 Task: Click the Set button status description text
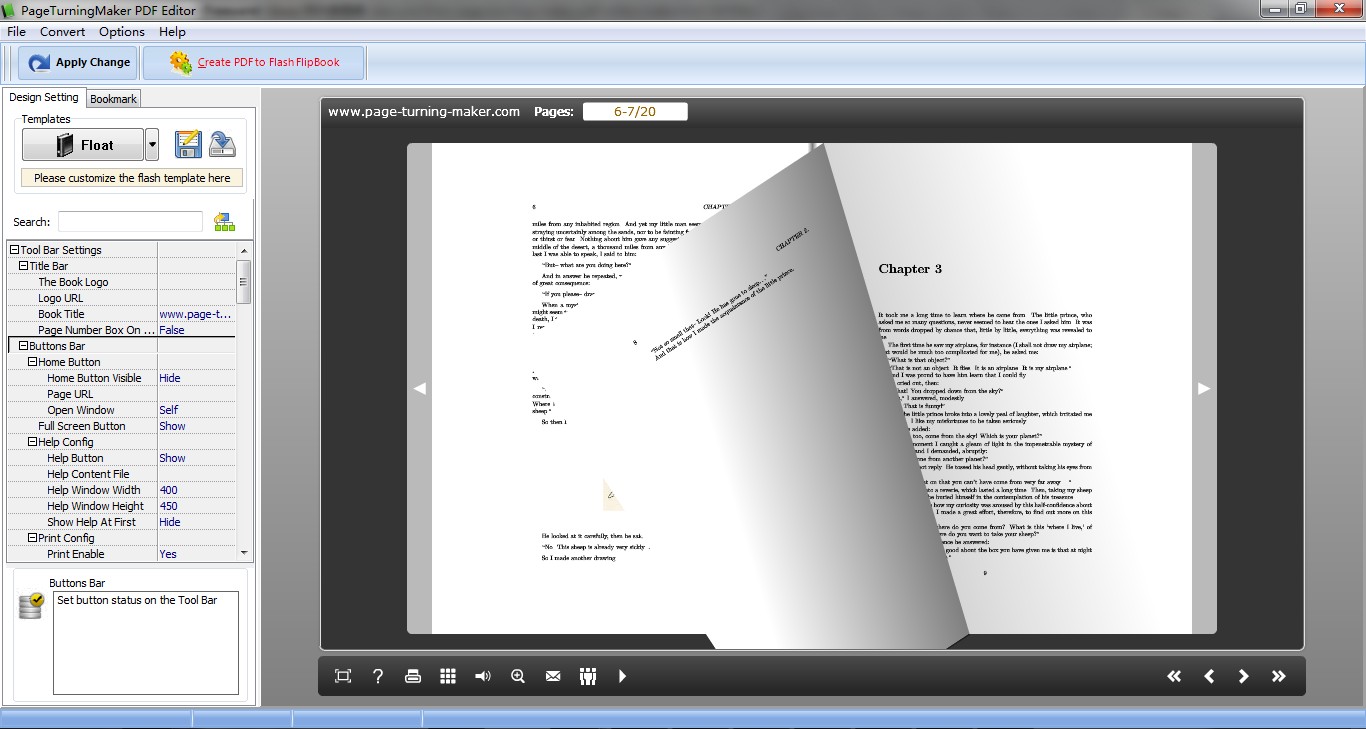coord(137,600)
